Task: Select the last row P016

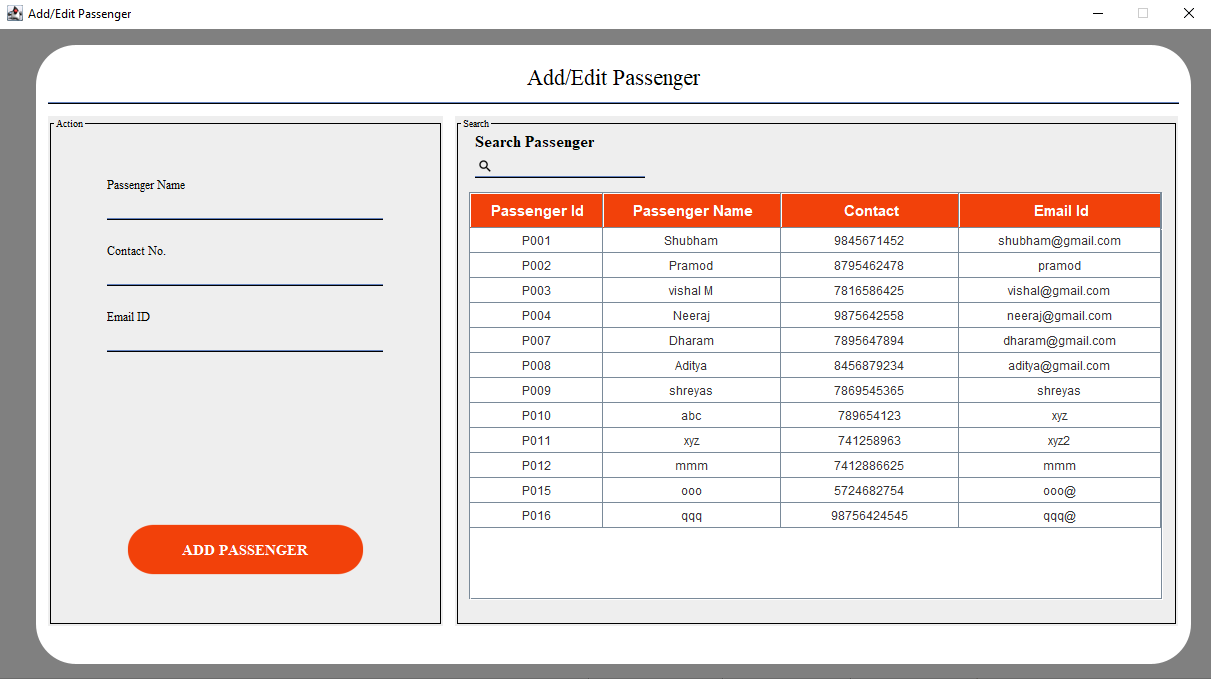Action: click(536, 516)
